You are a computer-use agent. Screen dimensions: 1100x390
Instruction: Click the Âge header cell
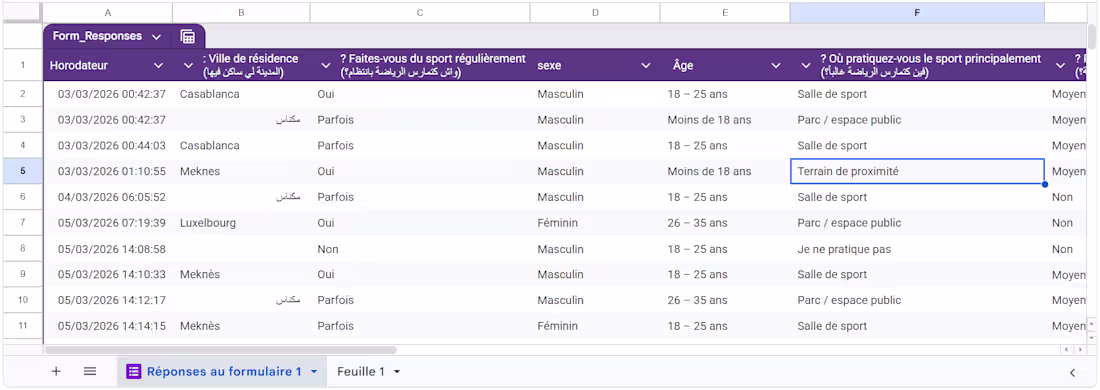[725, 65]
